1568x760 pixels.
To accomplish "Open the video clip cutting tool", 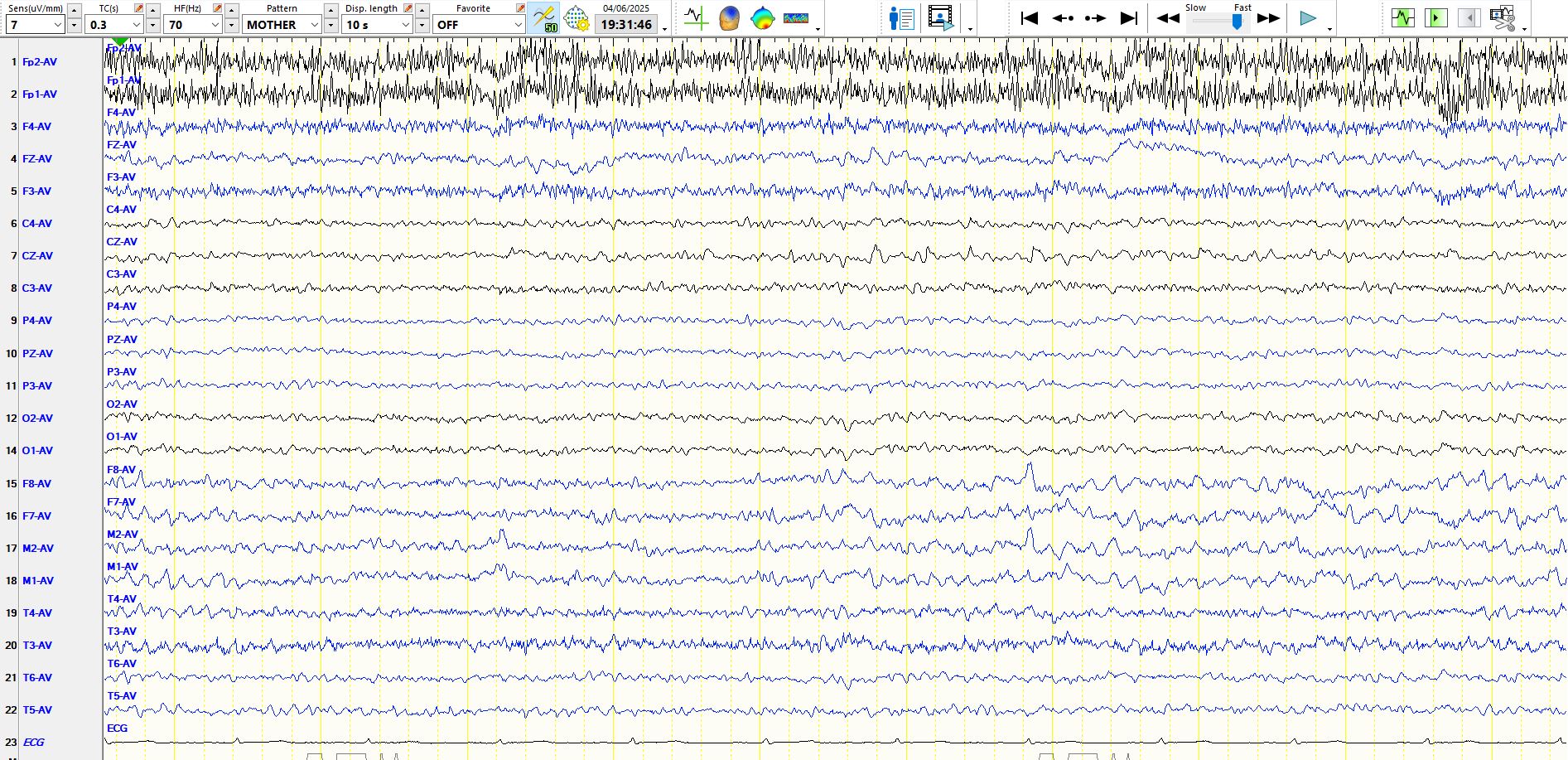I will [x=1503, y=18].
